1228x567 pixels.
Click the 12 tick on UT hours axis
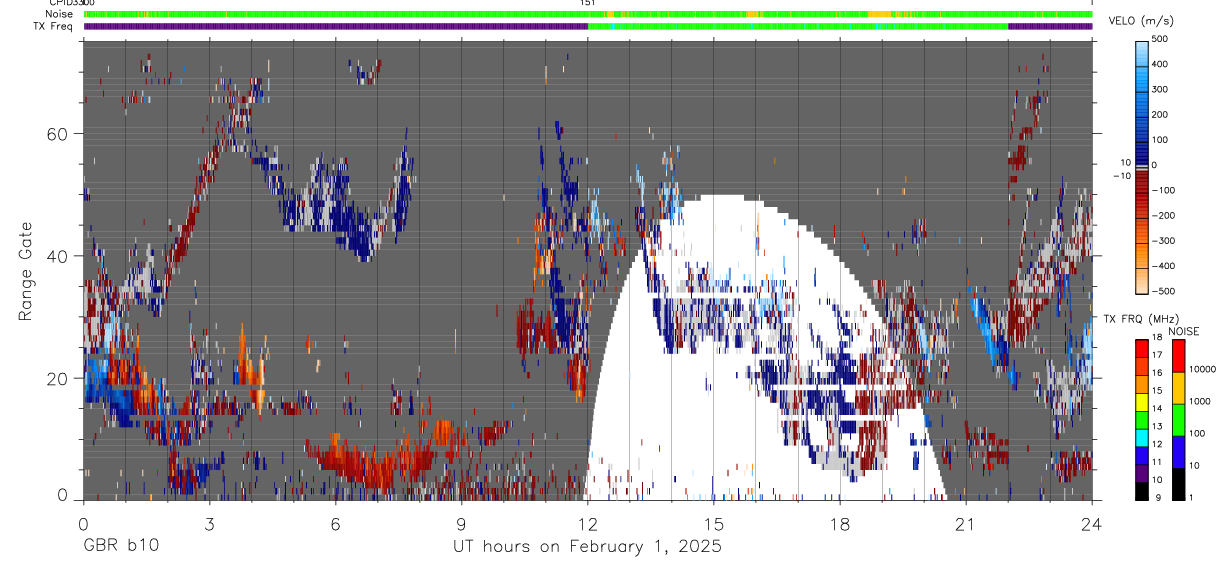tap(587, 523)
